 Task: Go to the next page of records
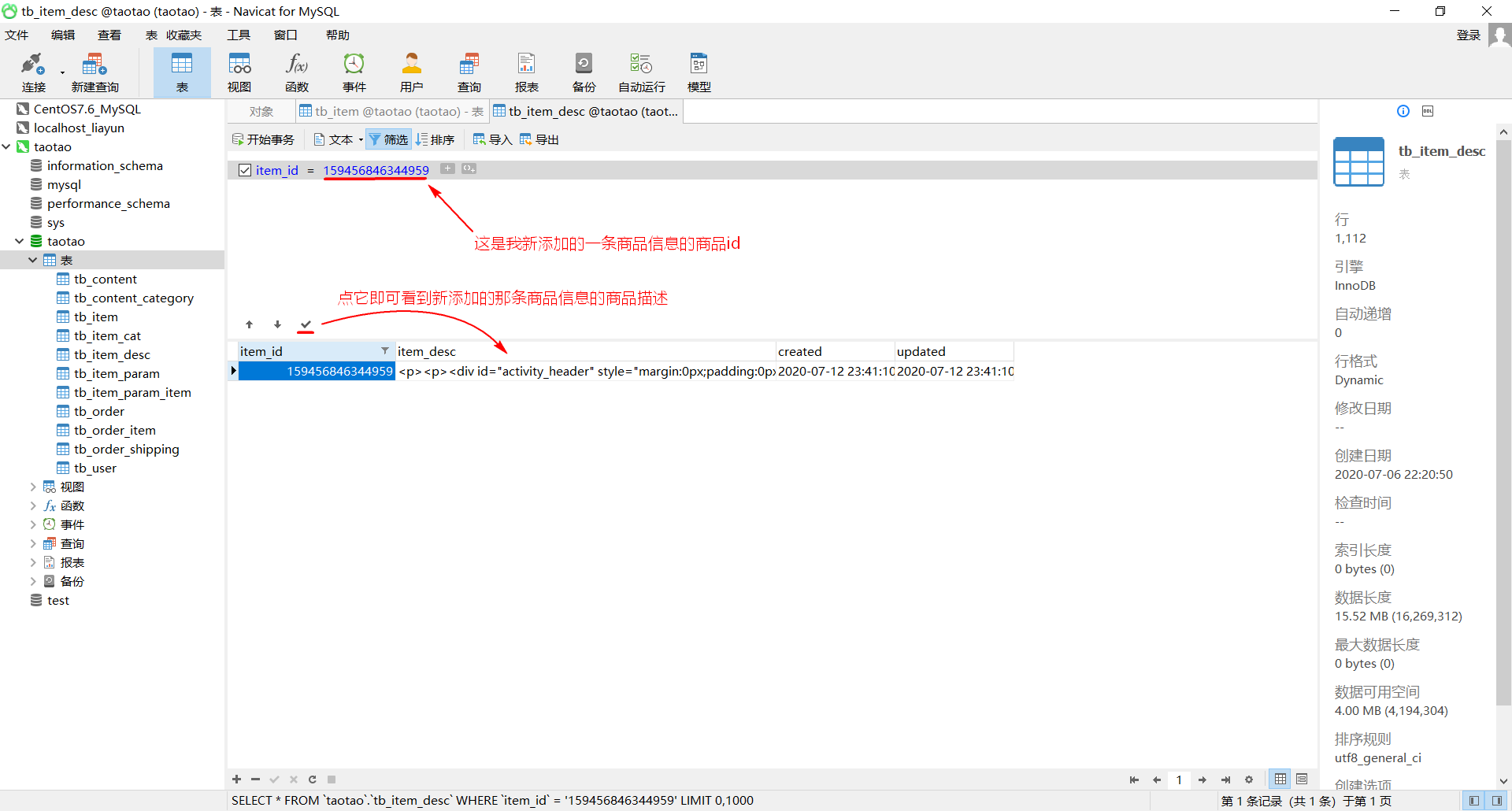pyautogui.click(x=1203, y=780)
